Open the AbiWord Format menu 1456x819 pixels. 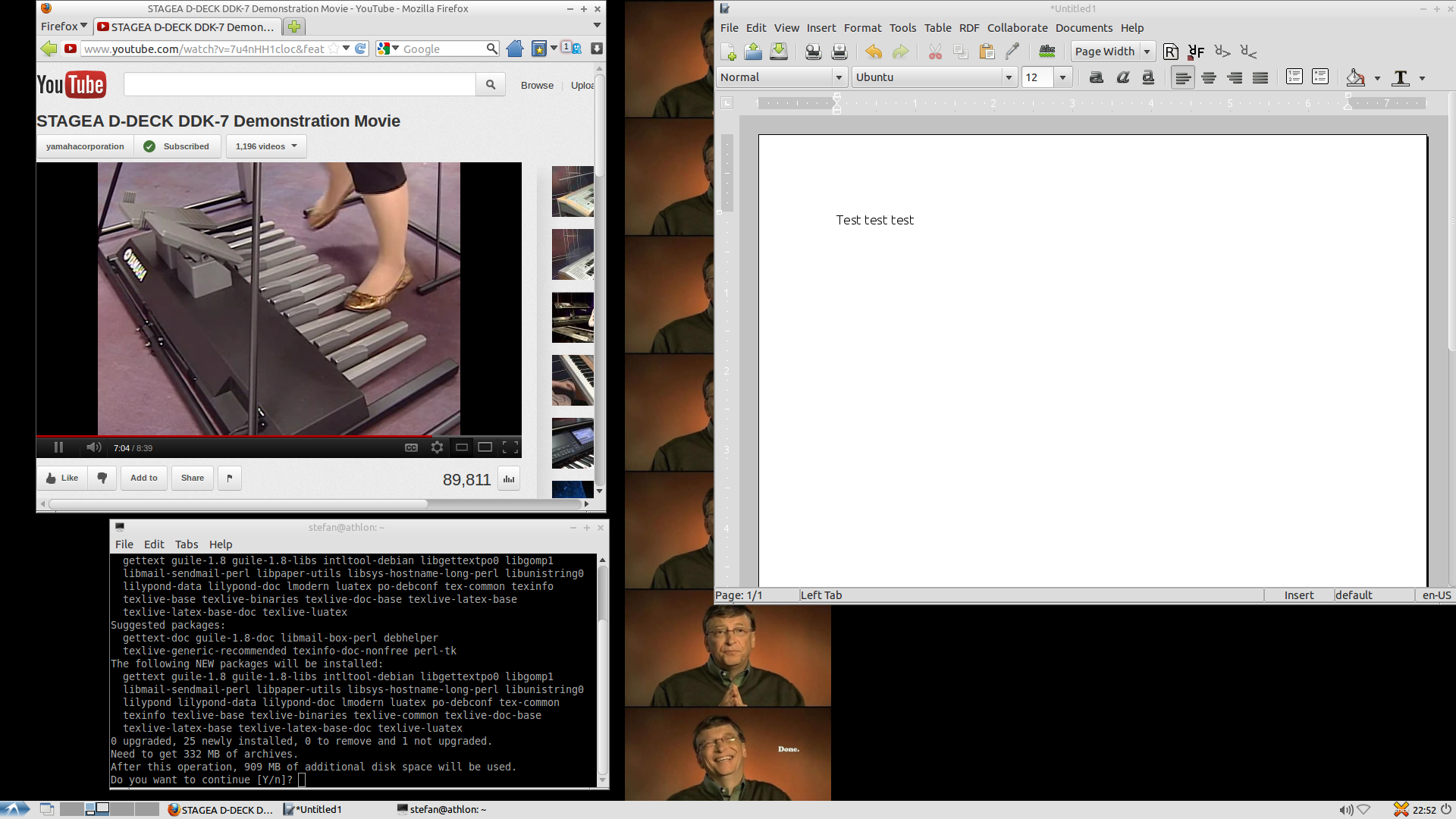click(862, 28)
